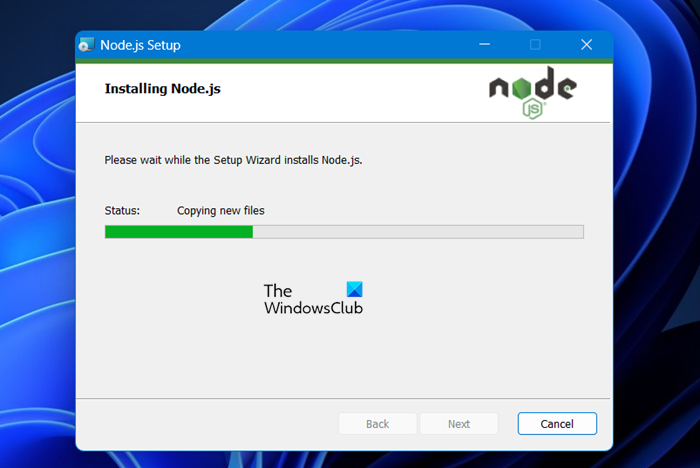Click the "The WindowsClub" watermark text
The width and height of the screenshot is (700, 468).
coord(313,299)
